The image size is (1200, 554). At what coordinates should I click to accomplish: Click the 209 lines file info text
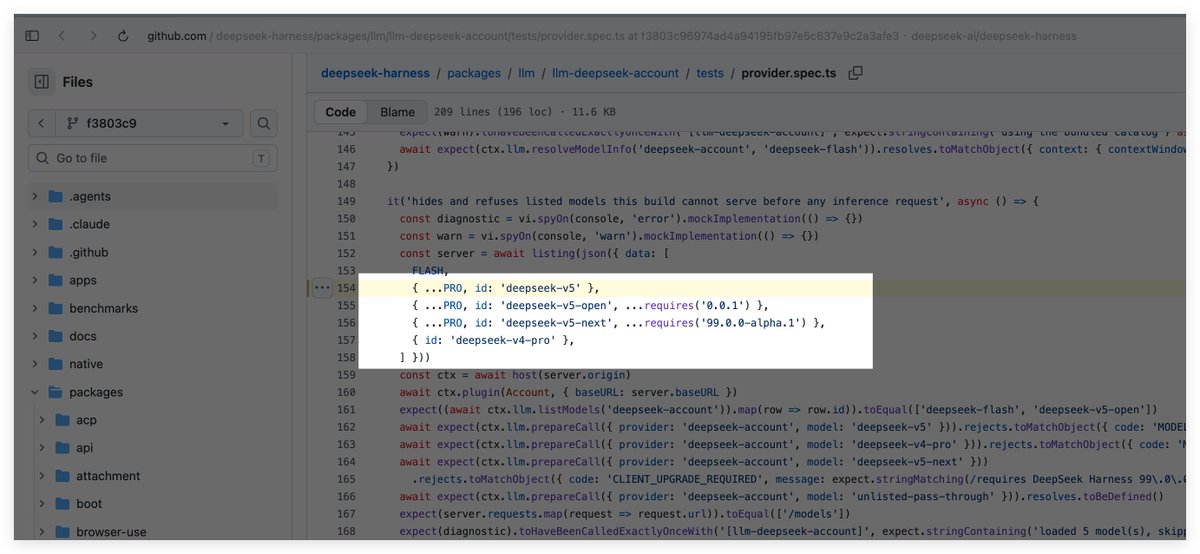click(525, 113)
